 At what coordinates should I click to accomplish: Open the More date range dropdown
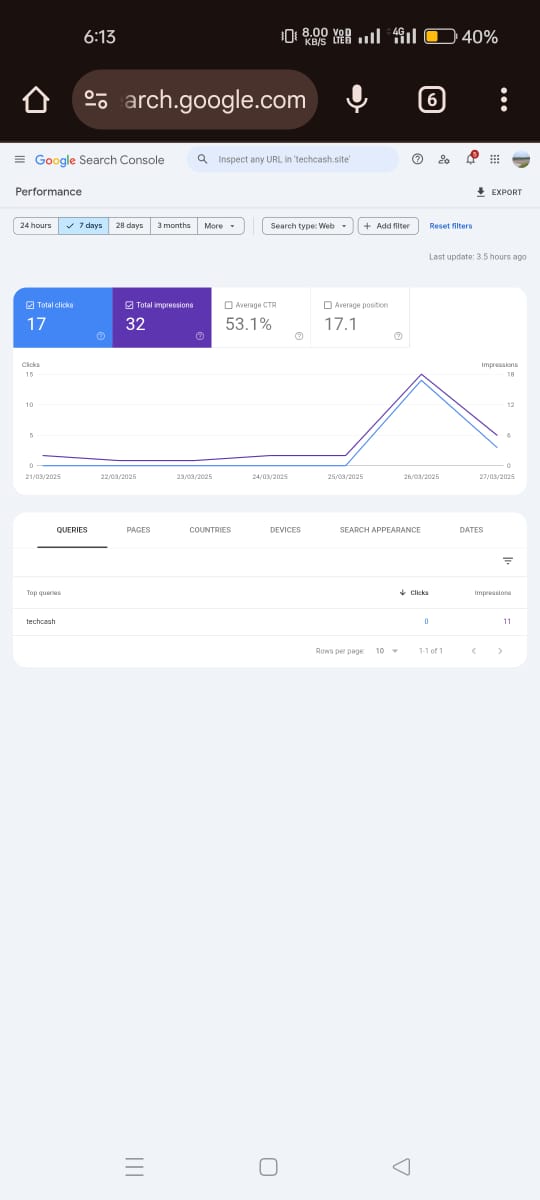[x=221, y=226]
